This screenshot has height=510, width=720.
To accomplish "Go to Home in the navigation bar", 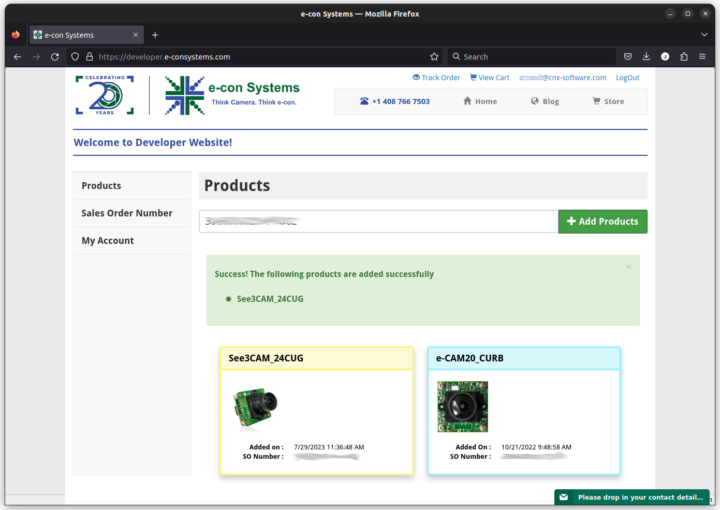I will [480, 101].
